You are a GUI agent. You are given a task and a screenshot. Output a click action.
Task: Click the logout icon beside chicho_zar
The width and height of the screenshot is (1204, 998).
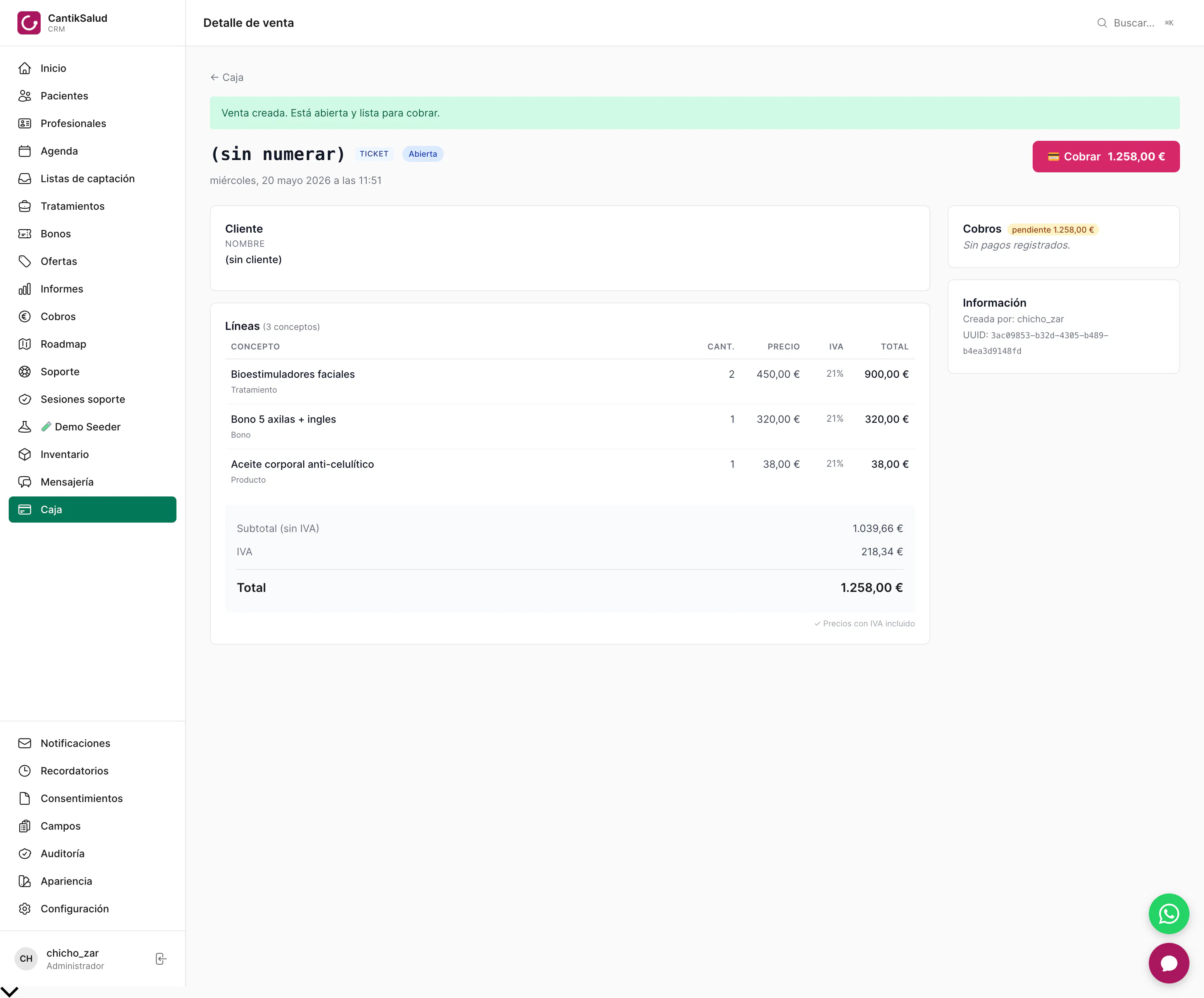tap(161, 958)
